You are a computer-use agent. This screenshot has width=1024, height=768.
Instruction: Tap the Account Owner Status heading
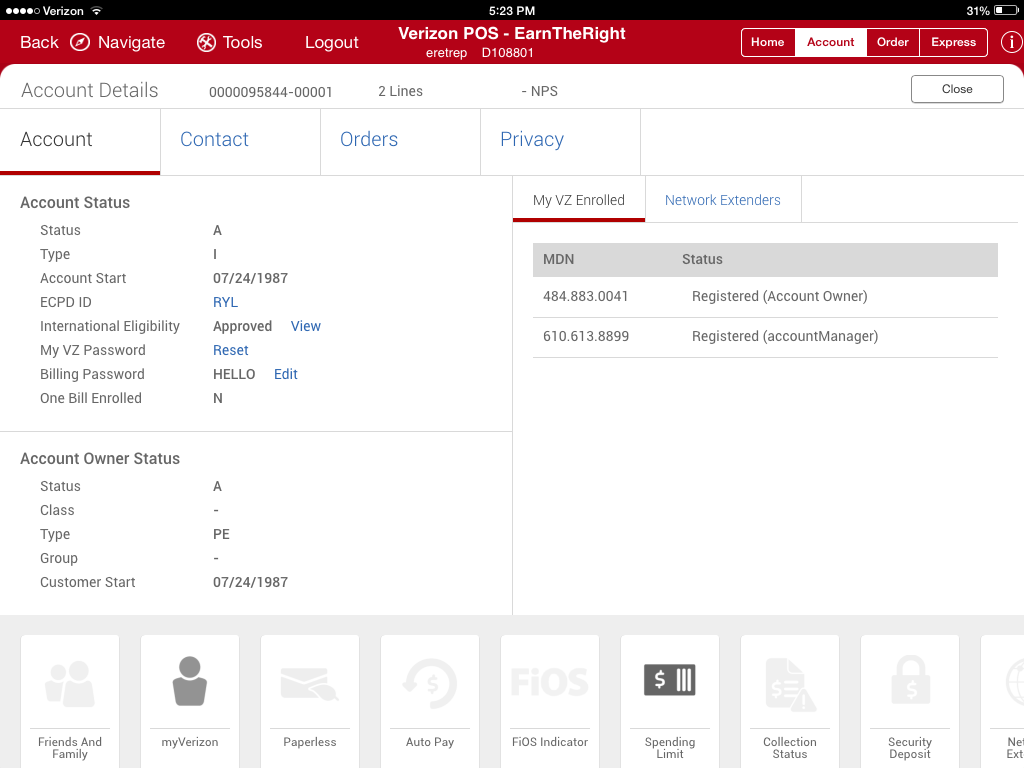[100, 458]
